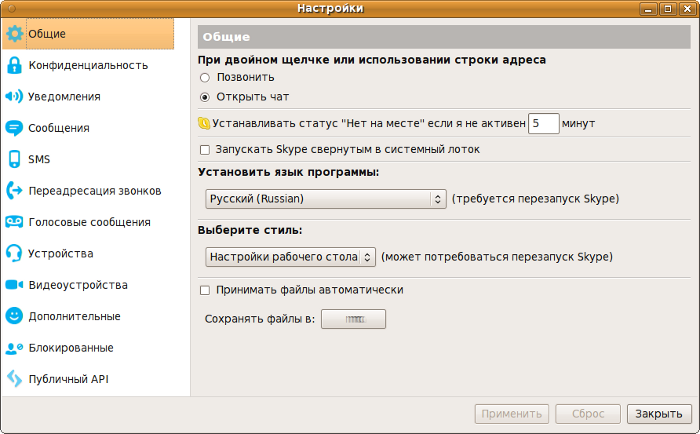Open Видеоустройства settings
The image size is (700, 434).
(x=88, y=285)
